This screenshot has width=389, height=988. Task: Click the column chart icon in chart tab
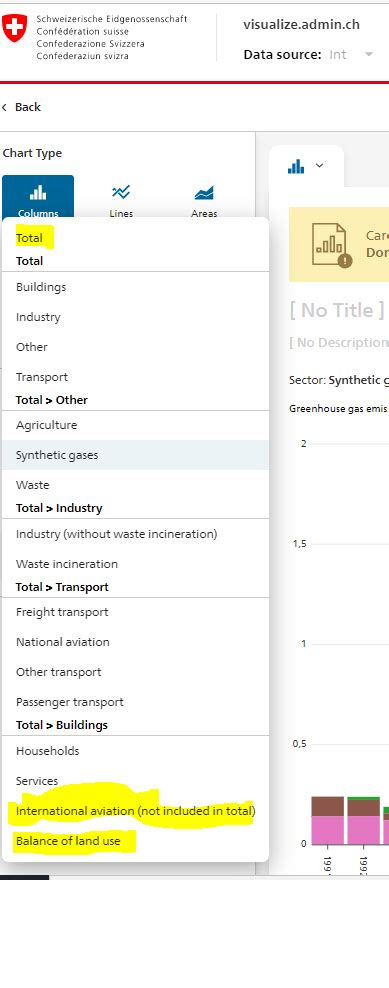click(x=296, y=166)
